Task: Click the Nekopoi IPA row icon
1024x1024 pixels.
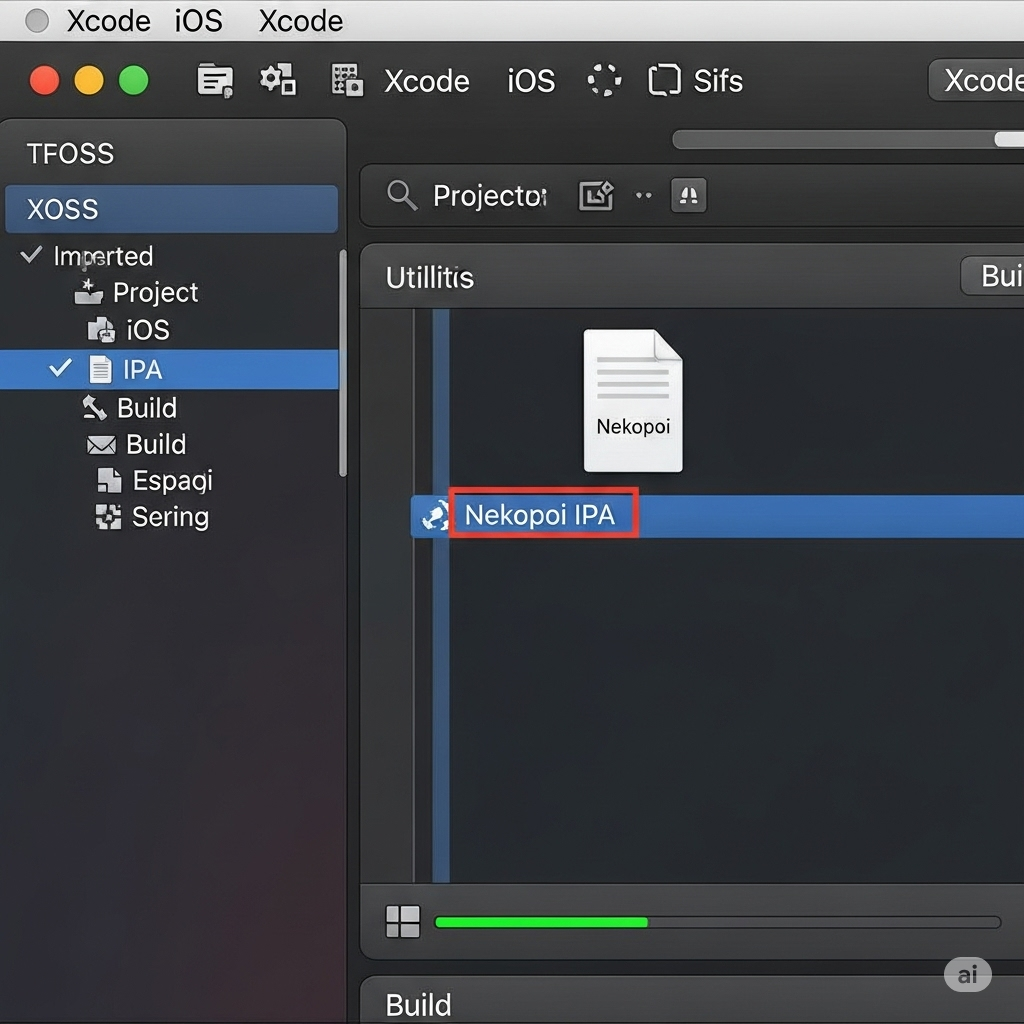Action: click(434, 515)
